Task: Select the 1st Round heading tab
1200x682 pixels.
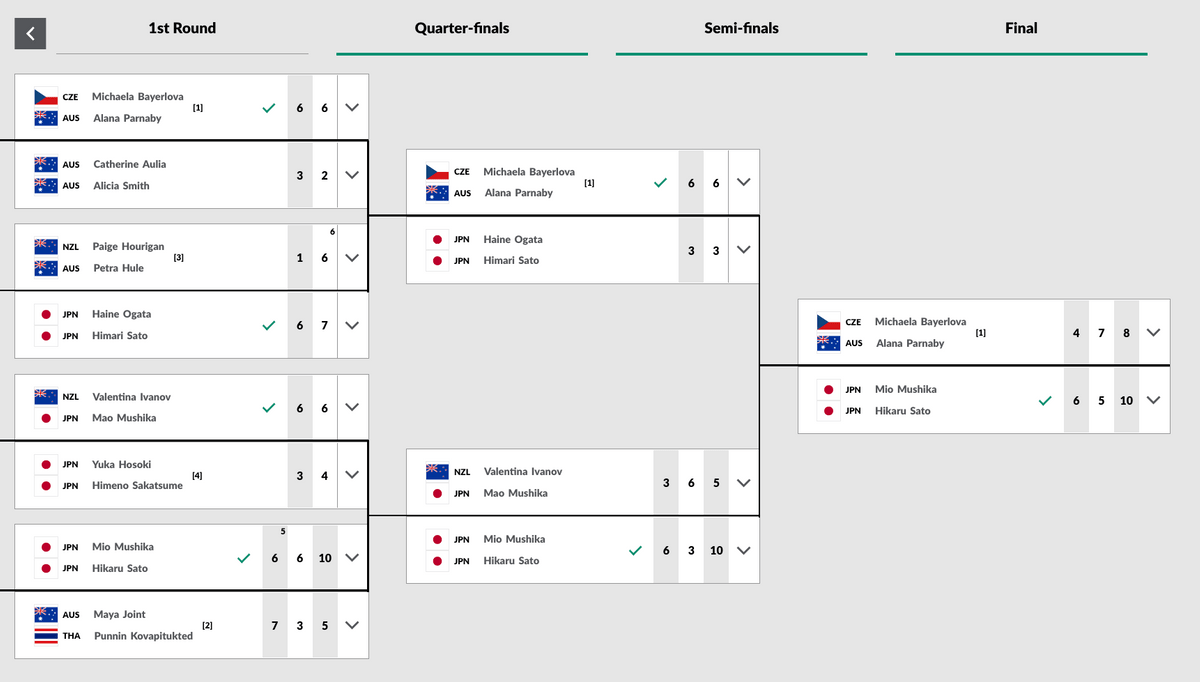Action: (182, 28)
